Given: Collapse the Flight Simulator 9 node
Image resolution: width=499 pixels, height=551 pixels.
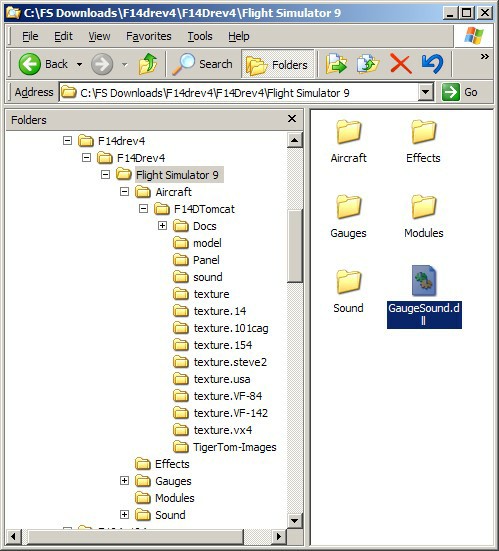Looking at the screenshot, I should point(105,175).
